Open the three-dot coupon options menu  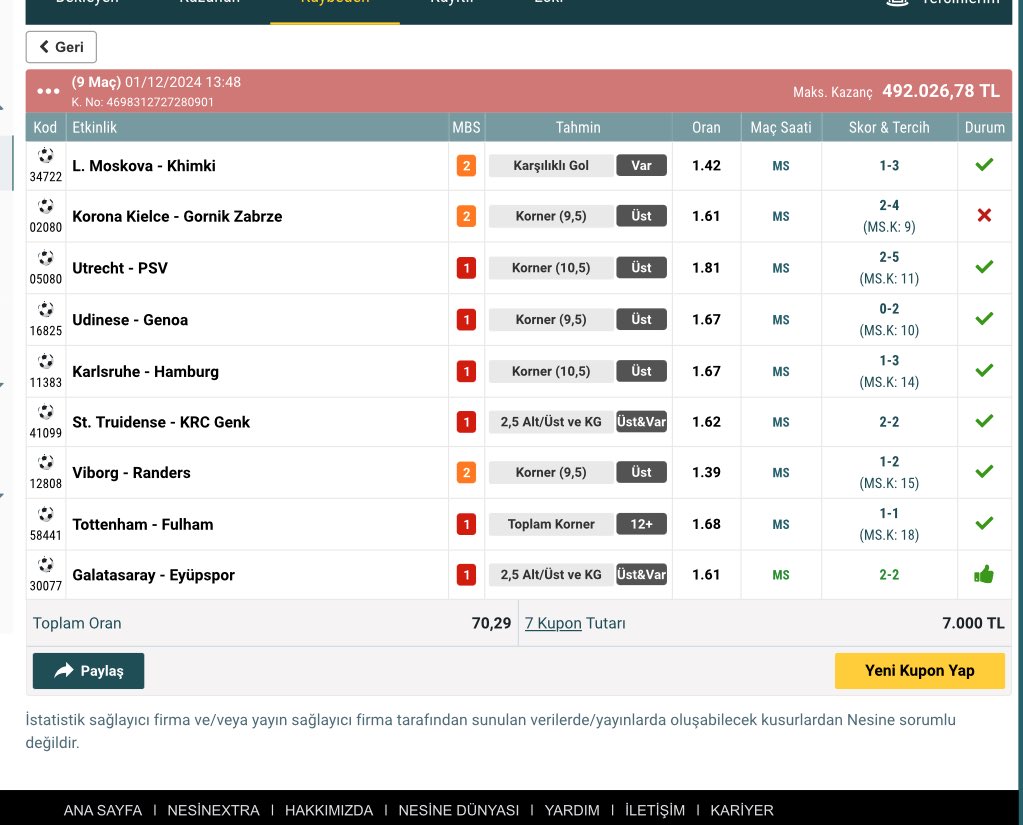click(48, 91)
